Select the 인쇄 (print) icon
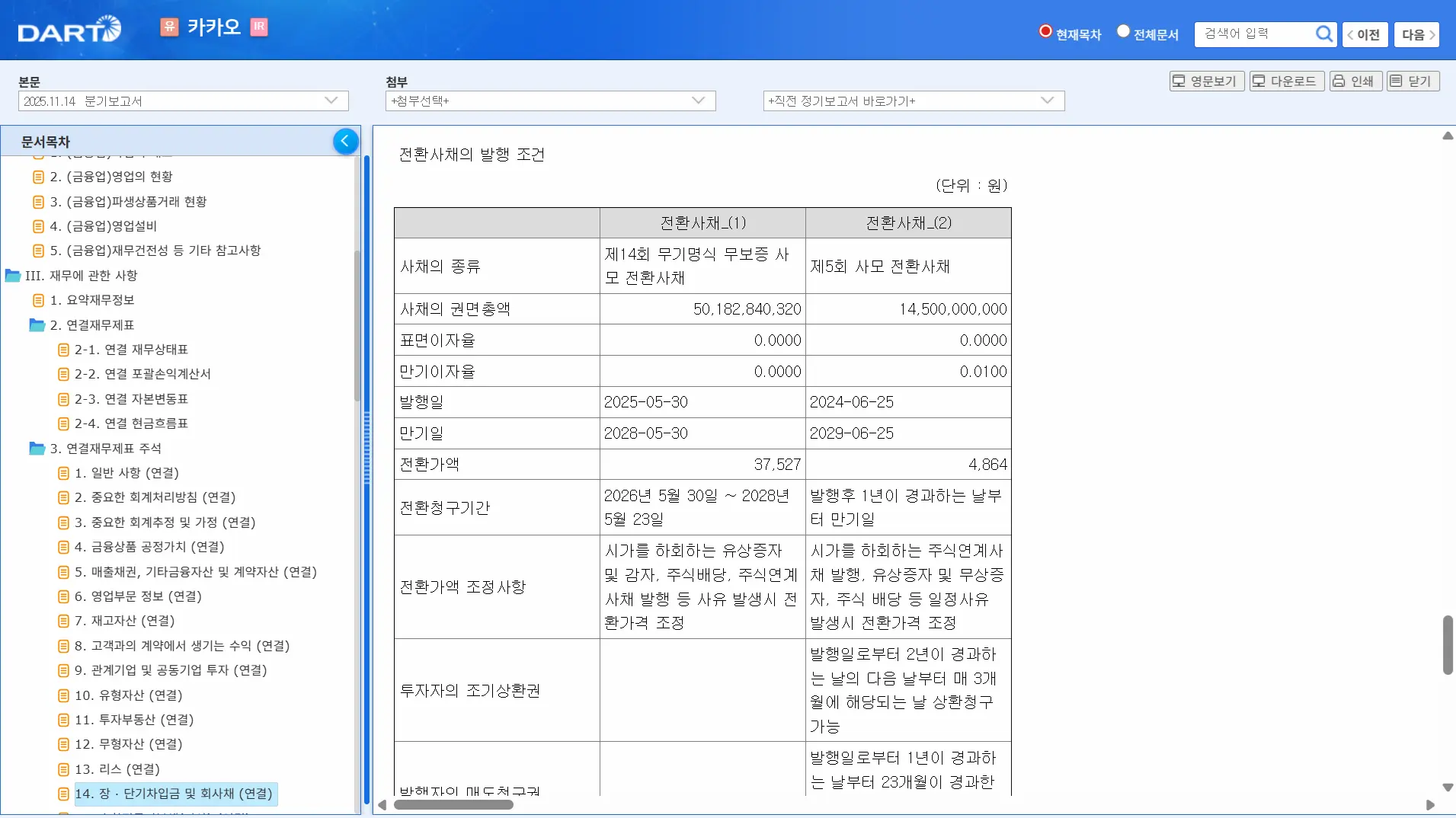Screen dimensions: 1456x818 1355,81
